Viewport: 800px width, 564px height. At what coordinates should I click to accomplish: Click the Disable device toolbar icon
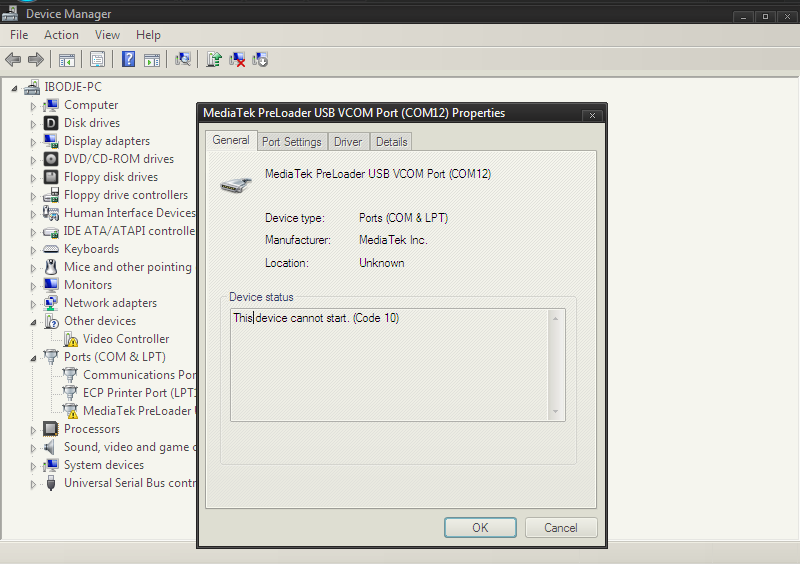pos(260,60)
